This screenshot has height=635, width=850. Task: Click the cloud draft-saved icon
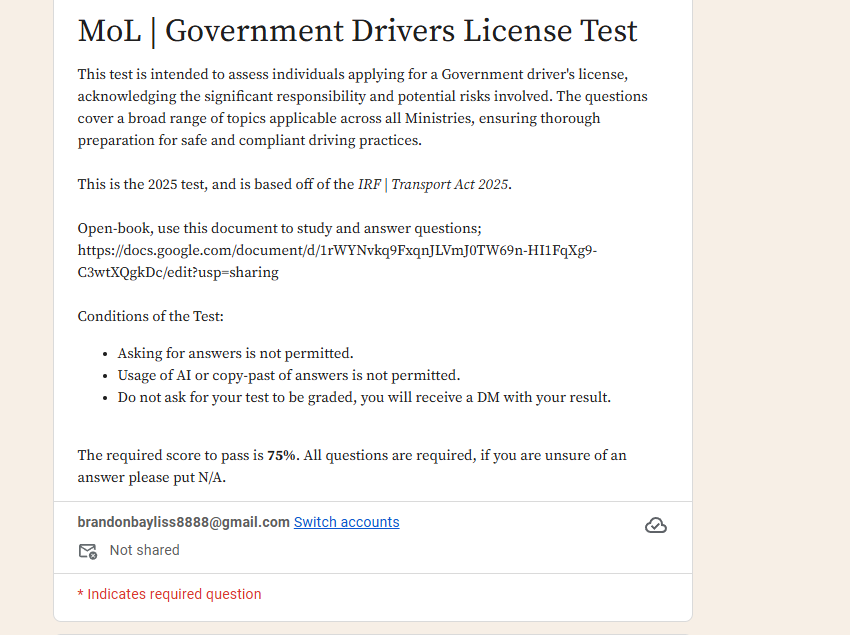655,526
